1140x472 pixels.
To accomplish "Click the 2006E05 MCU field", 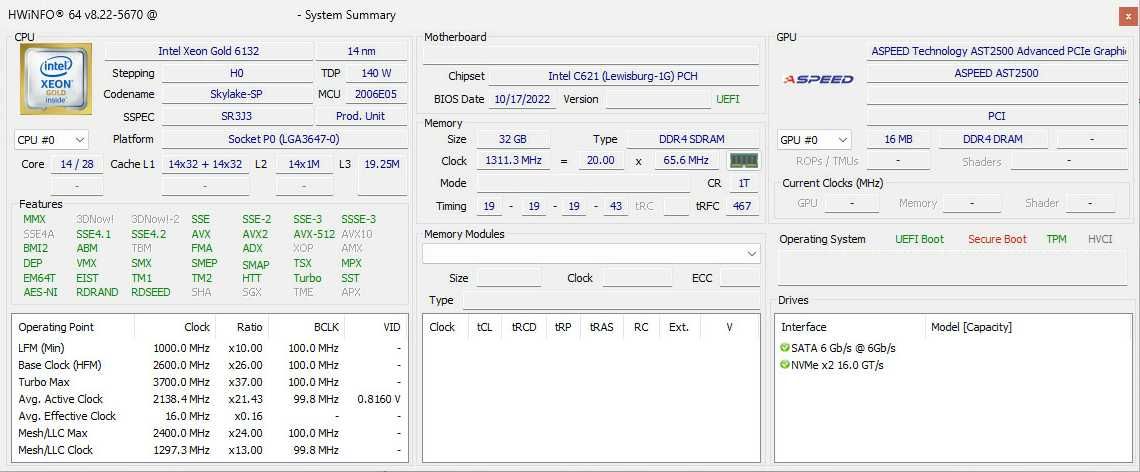I will click(376, 95).
